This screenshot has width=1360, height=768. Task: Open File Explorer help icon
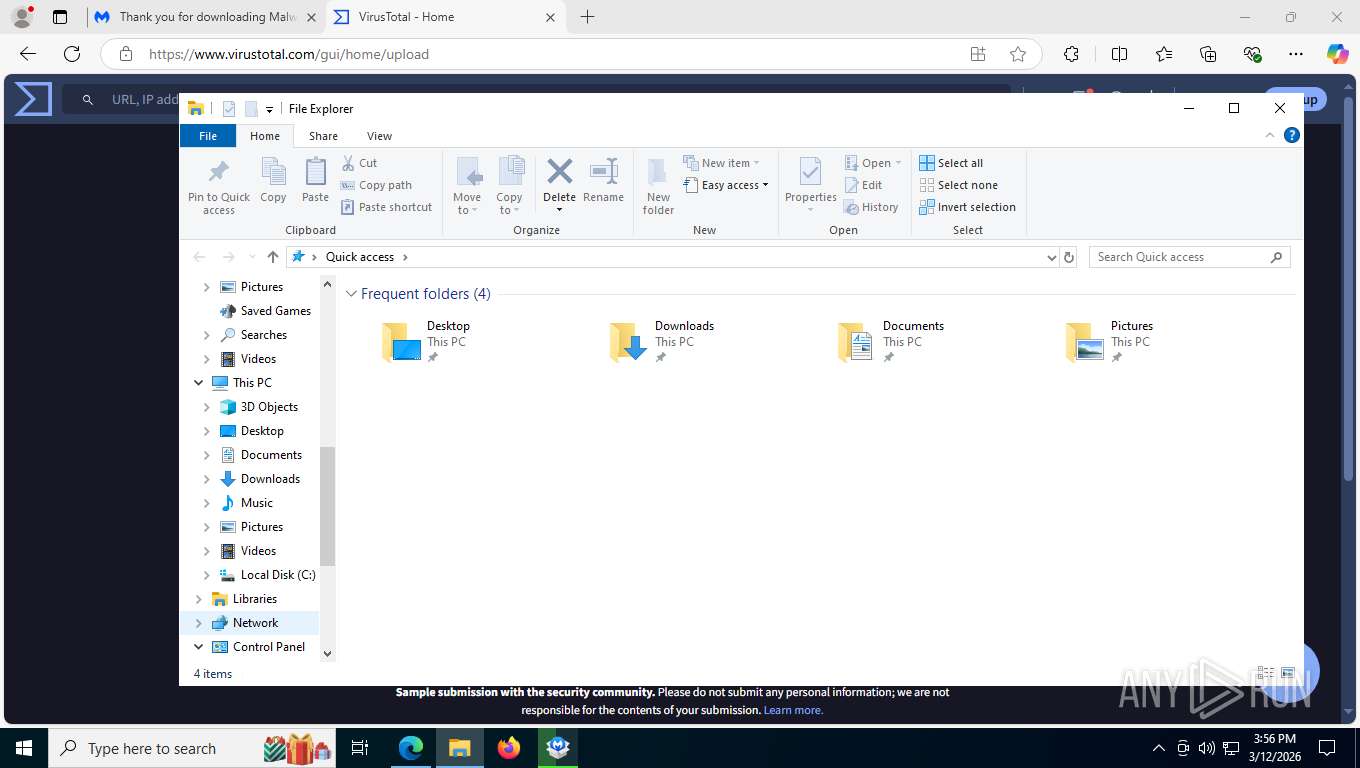1291,135
